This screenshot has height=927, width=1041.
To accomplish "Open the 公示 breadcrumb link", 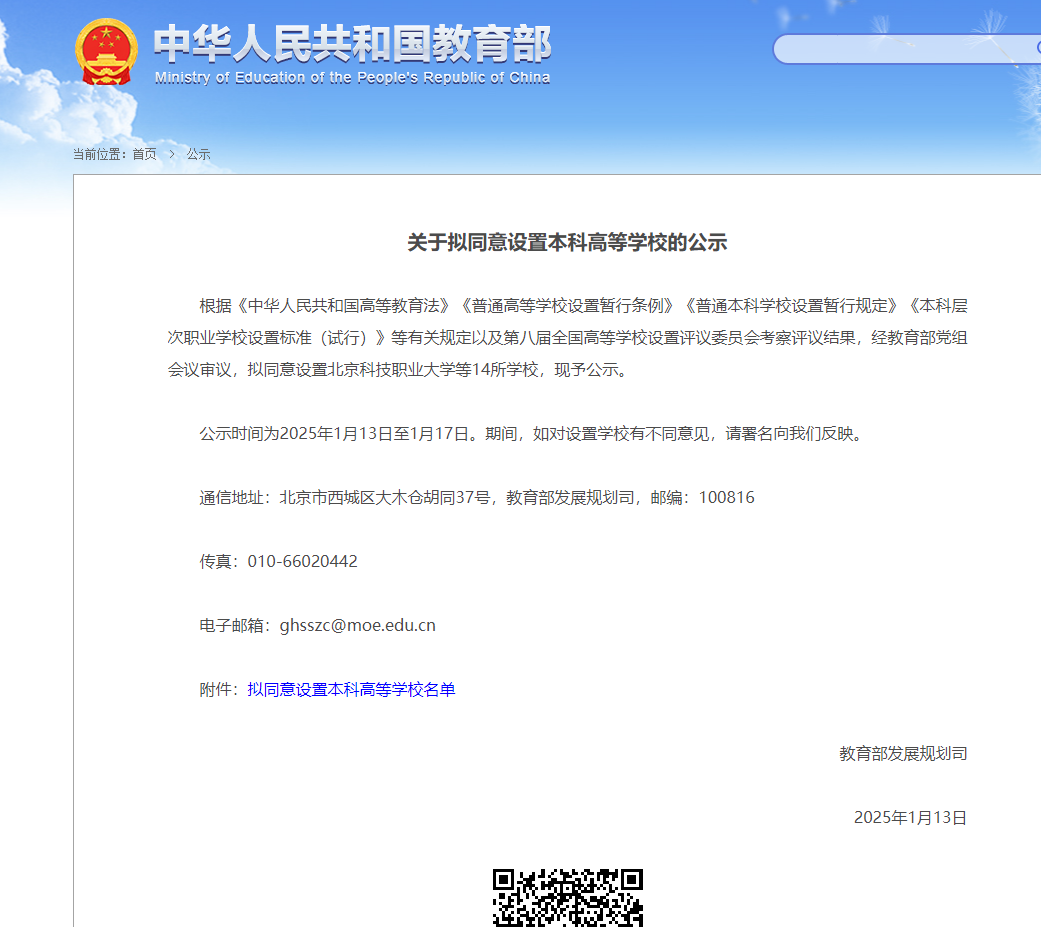I will click(x=198, y=154).
